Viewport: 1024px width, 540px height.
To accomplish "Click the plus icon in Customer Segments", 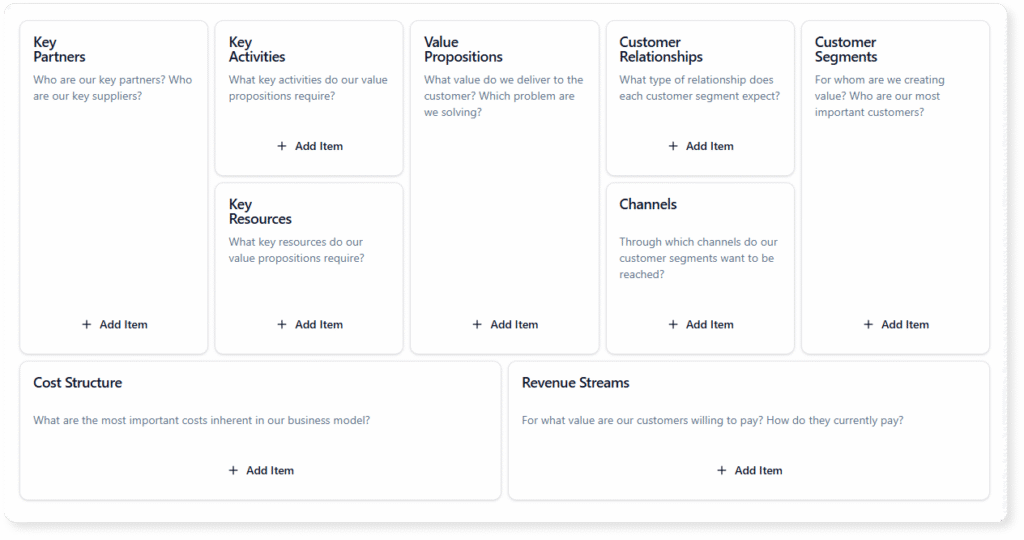I will point(868,325).
